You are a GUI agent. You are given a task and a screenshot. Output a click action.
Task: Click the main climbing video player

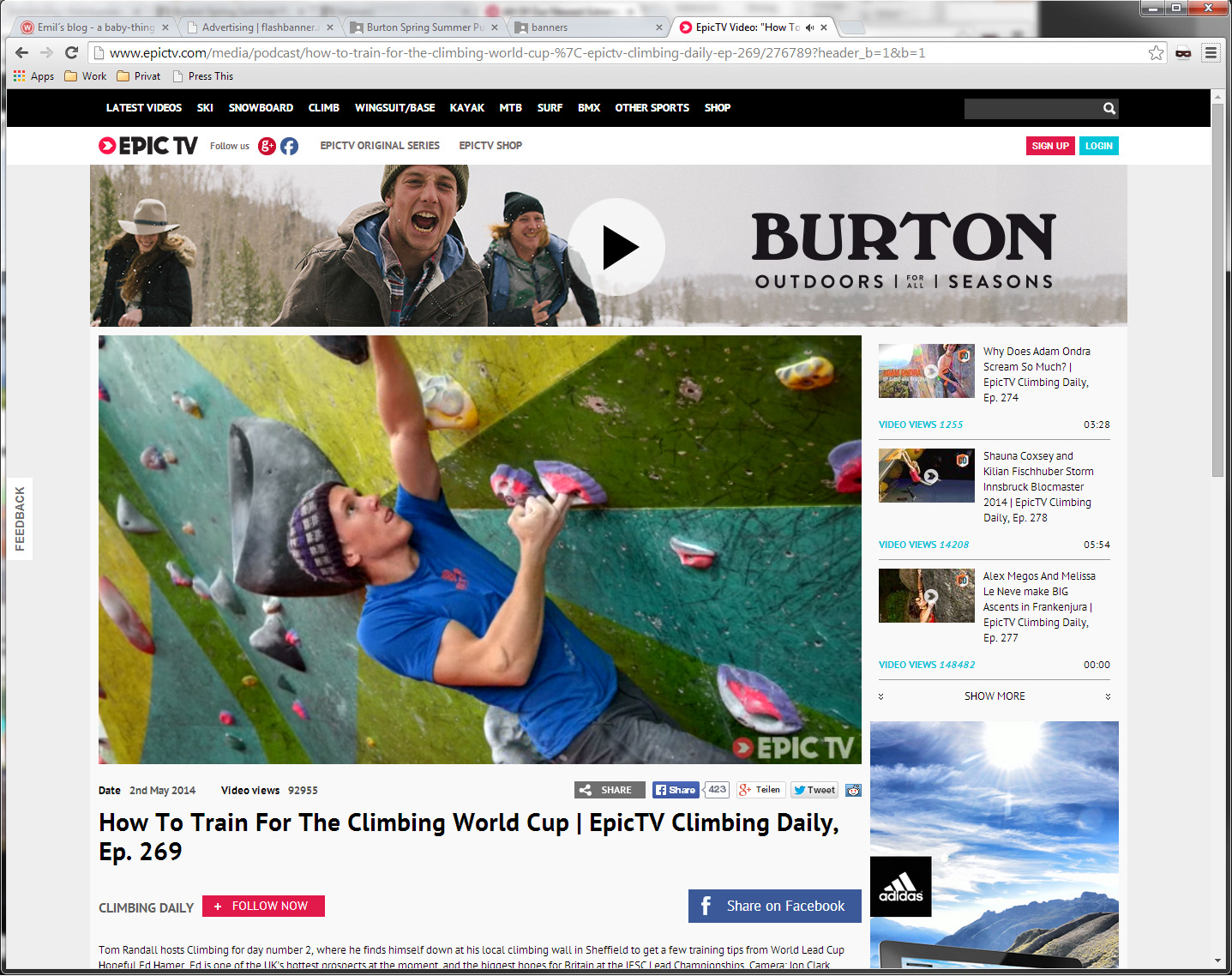(x=480, y=550)
